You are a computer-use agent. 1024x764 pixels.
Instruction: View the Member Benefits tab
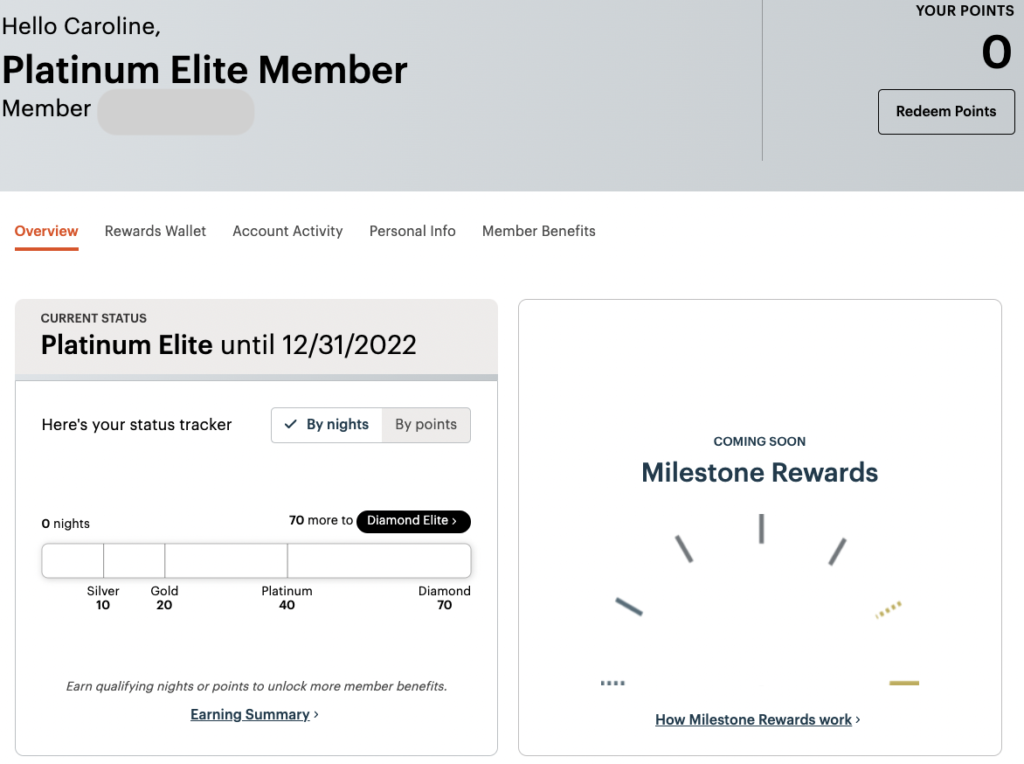point(538,231)
